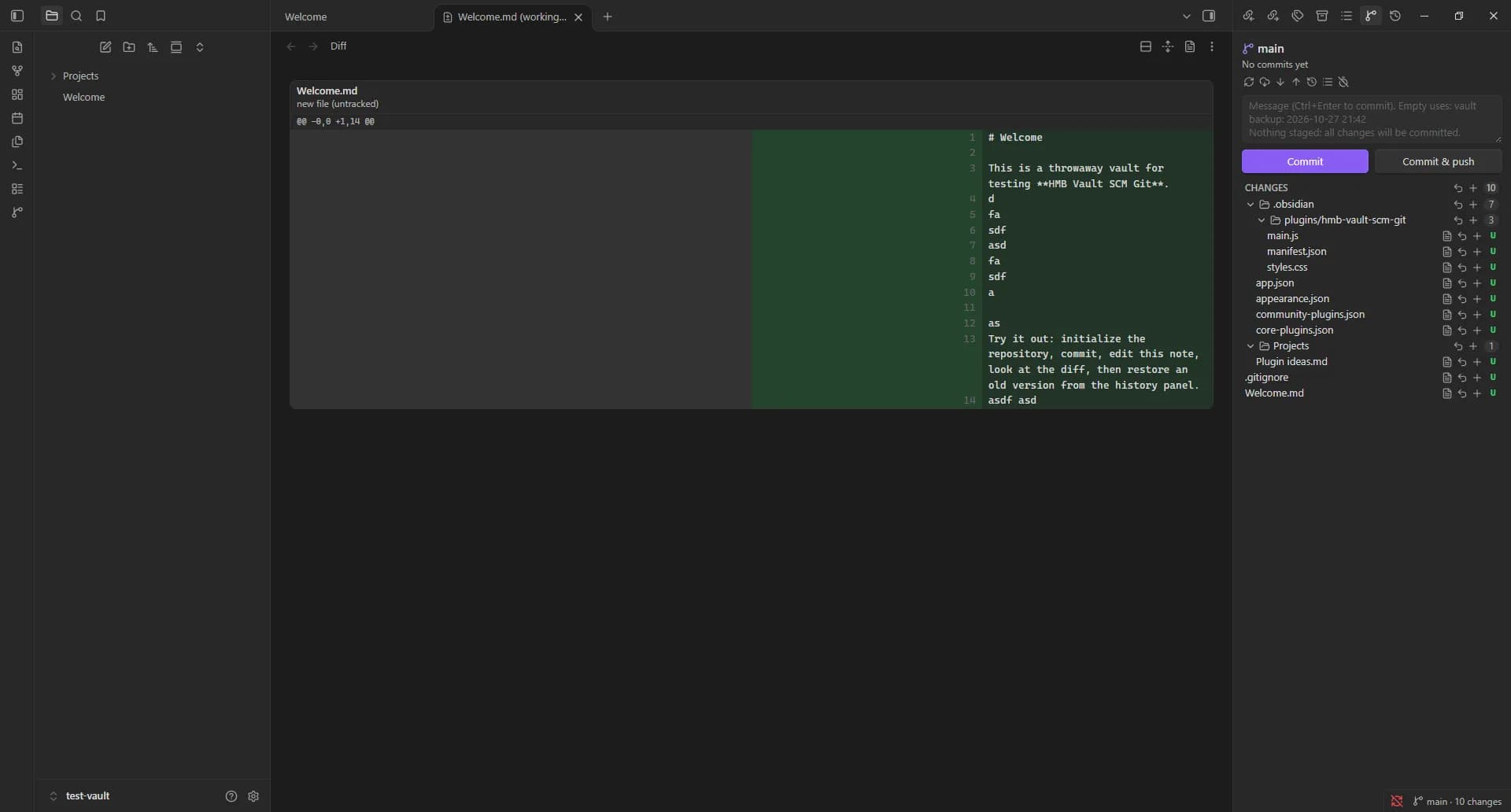The width and height of the screenshot is (1511, 812).
Task: Toggle automatic backup timer off icon
Action: pos(1343,82)
